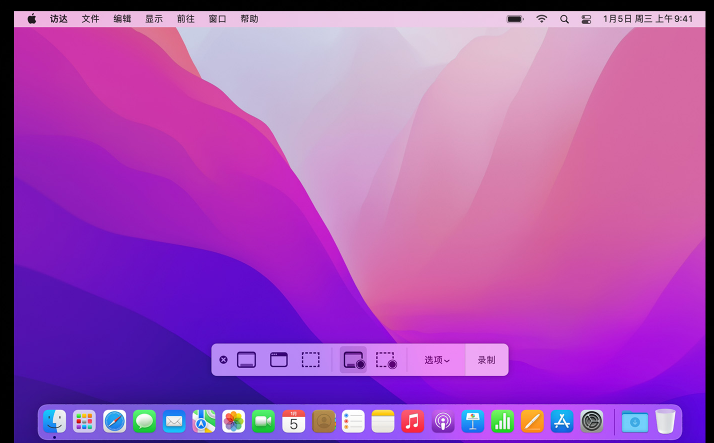This screenshot has width=714, height=443.
Task: Click the Spotlight search icon
Action: [564, 19]
